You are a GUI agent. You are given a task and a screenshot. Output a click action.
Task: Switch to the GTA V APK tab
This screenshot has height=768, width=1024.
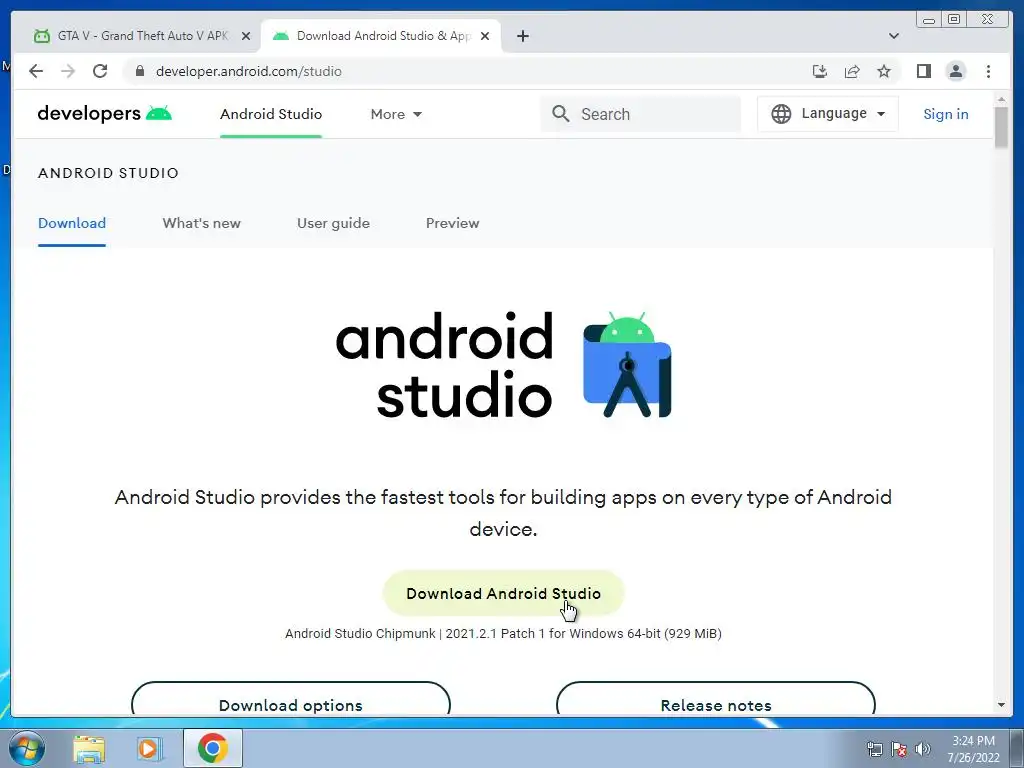[x=140, y=36]
